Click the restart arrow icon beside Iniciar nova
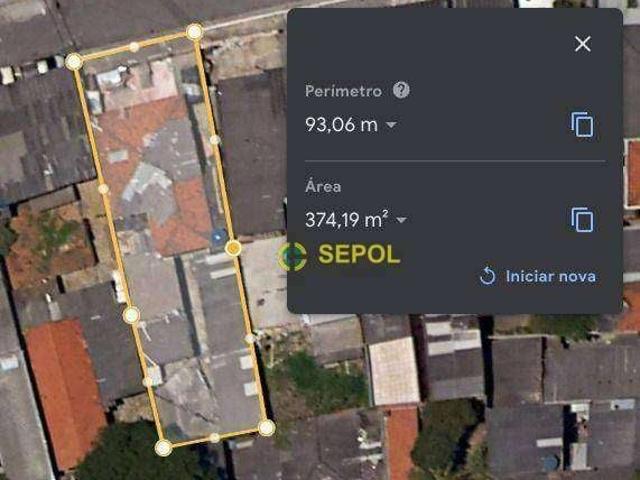Image resolution: width=640 pixels, height=480 pixels. point(487,276)
